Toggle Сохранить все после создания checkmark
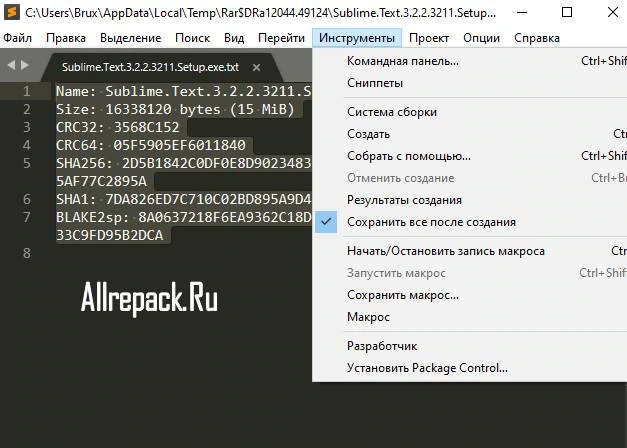Image resolution: width=627 pixels, height=448 pixels. [470, 222]
